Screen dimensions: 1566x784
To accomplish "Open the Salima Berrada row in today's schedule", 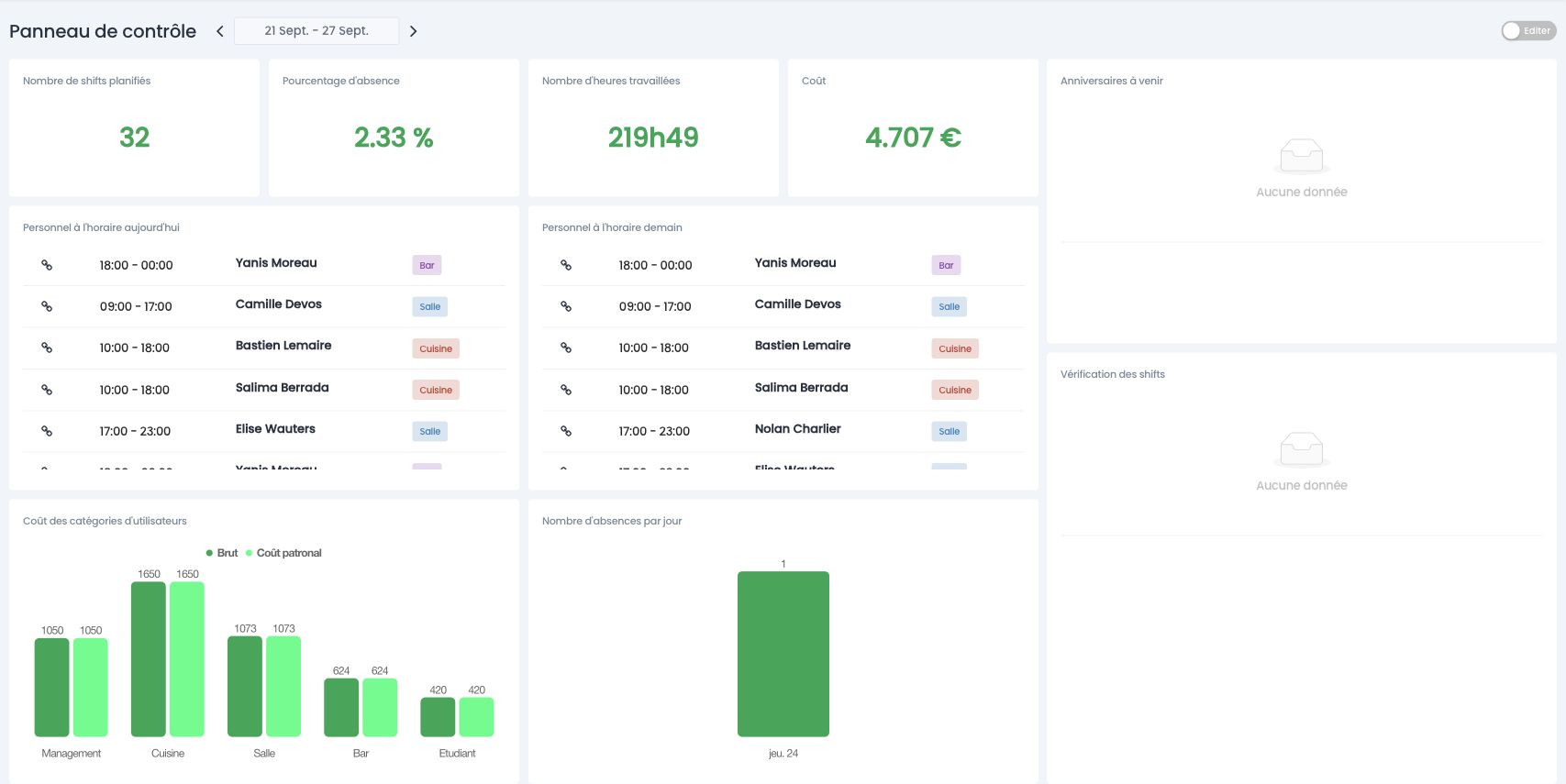I will pyautogui.click(x=264, y=390).
